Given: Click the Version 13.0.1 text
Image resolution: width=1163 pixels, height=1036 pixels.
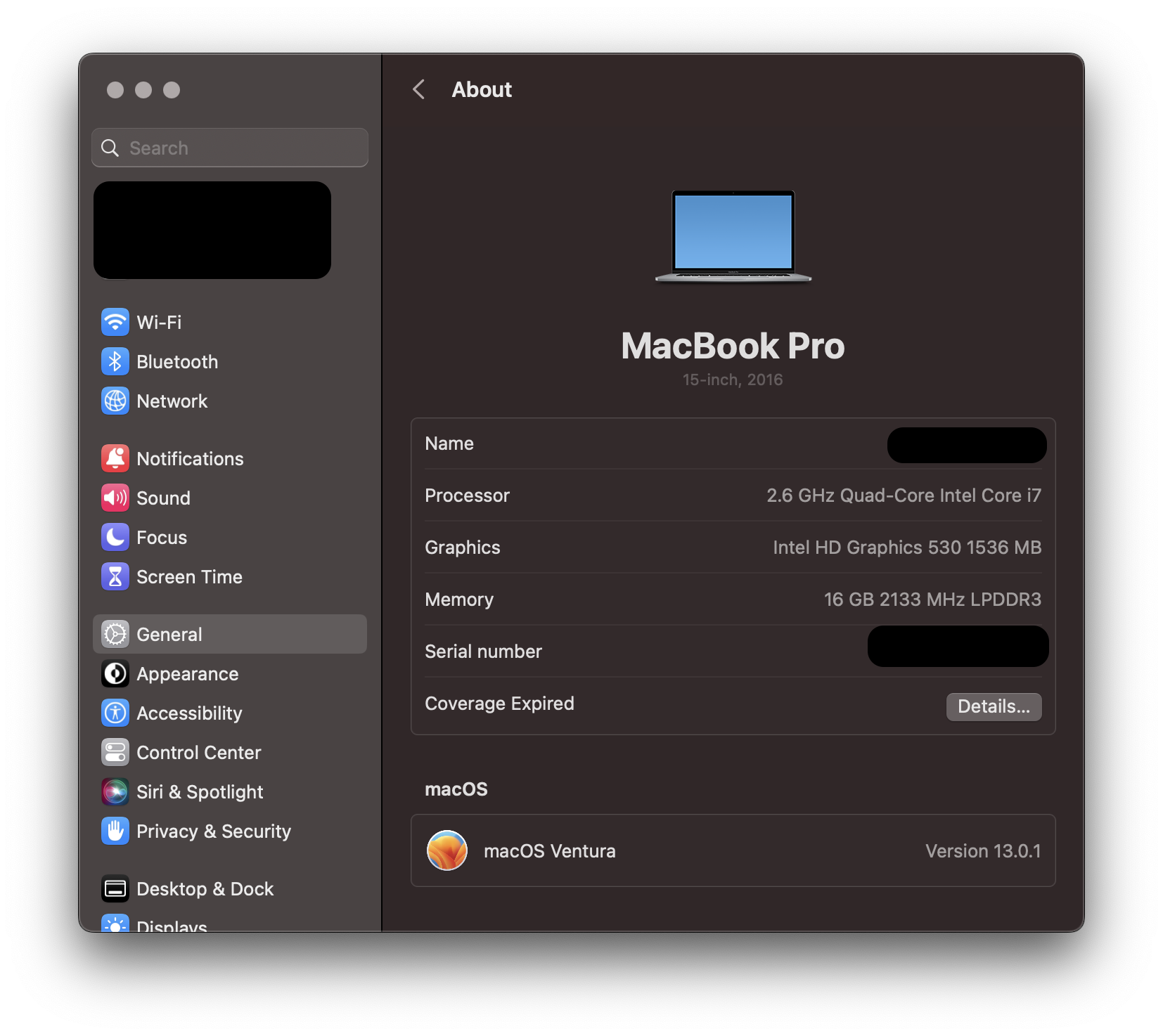Looking at the screenshot, I should pyautogui.click(x=983, y=851).
